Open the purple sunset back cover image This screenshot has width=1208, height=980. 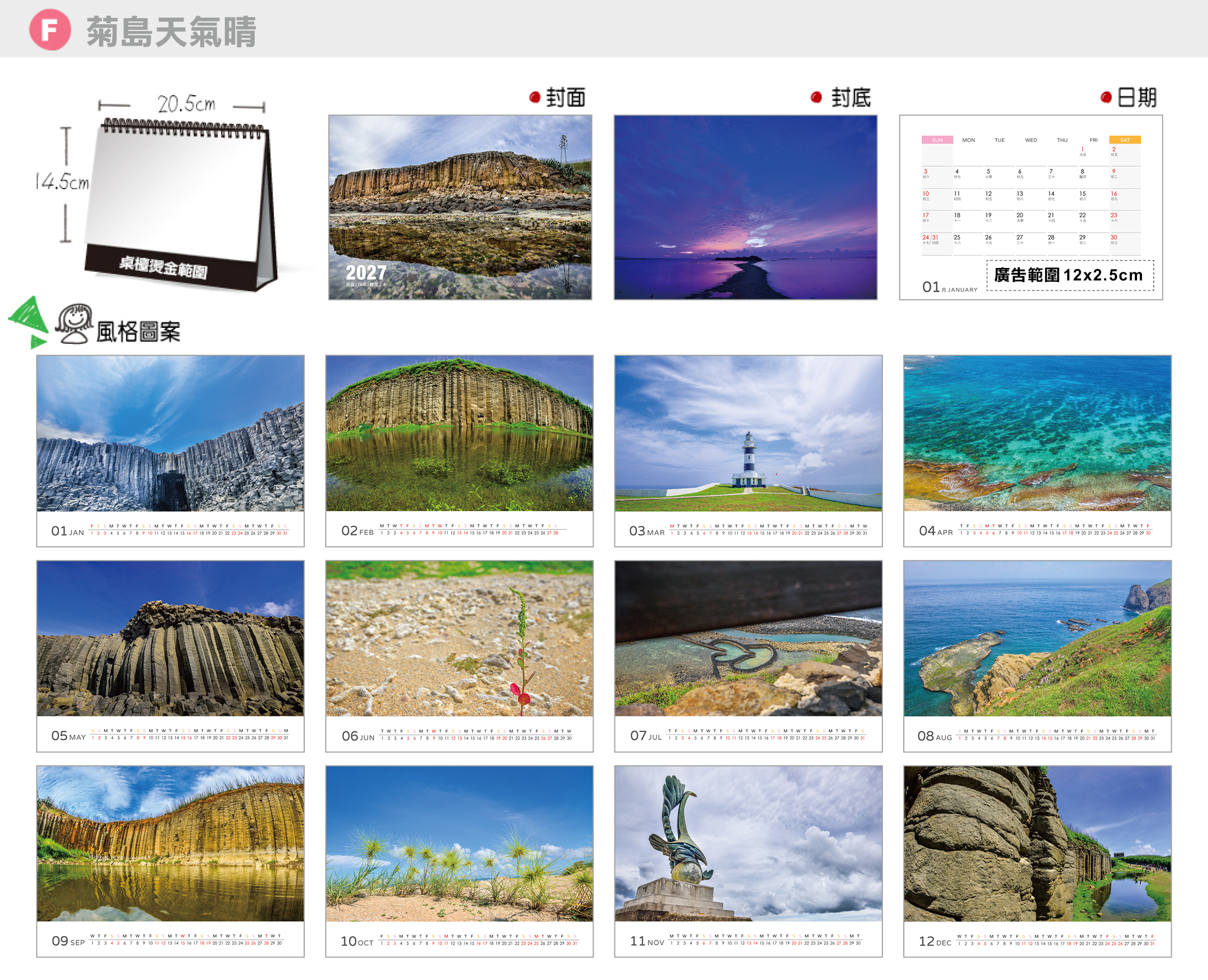(745, 207)
